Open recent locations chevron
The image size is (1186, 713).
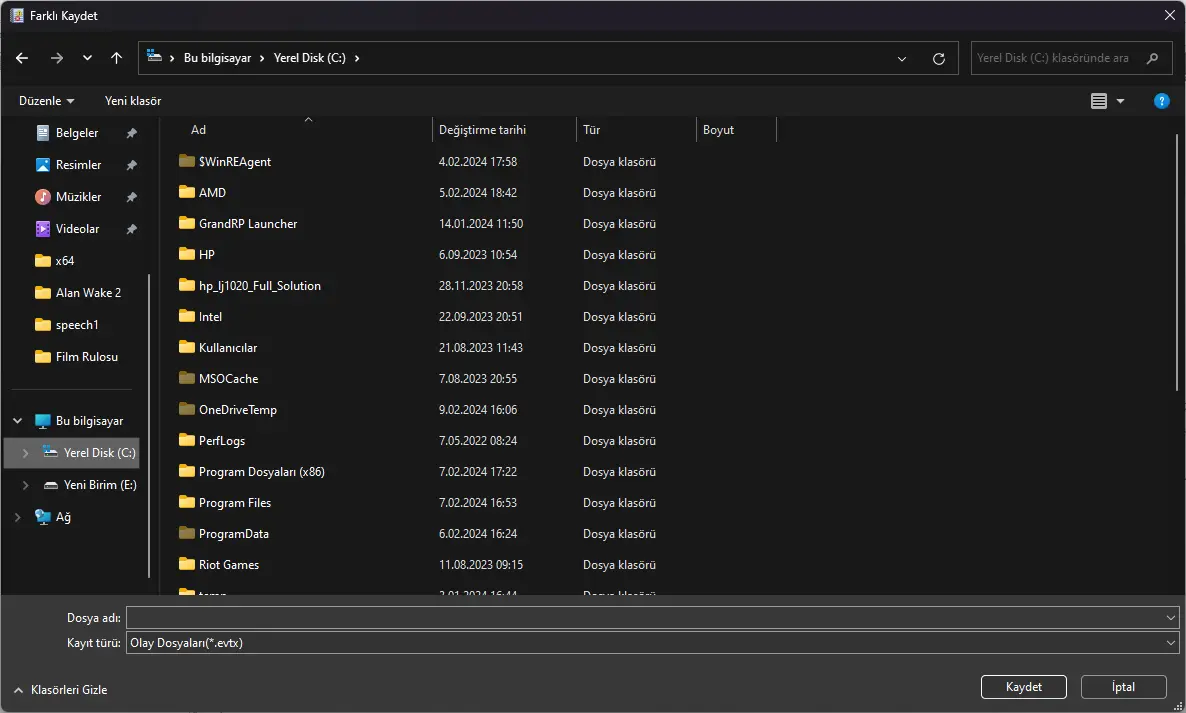[87, 58]
